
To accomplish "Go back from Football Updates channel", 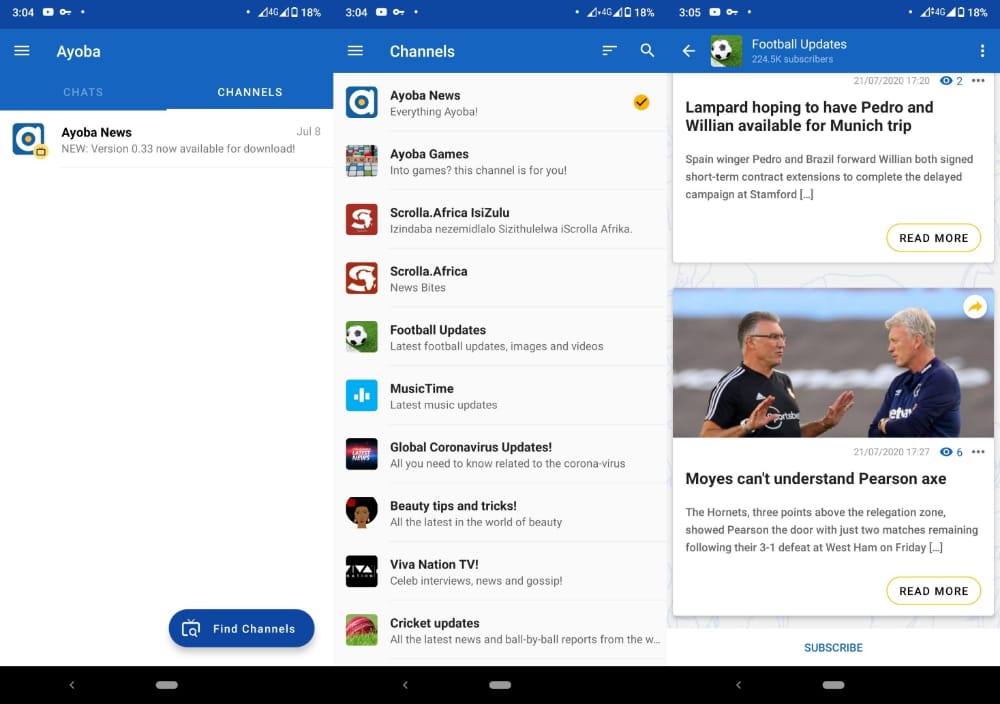I will click(689, 51).
